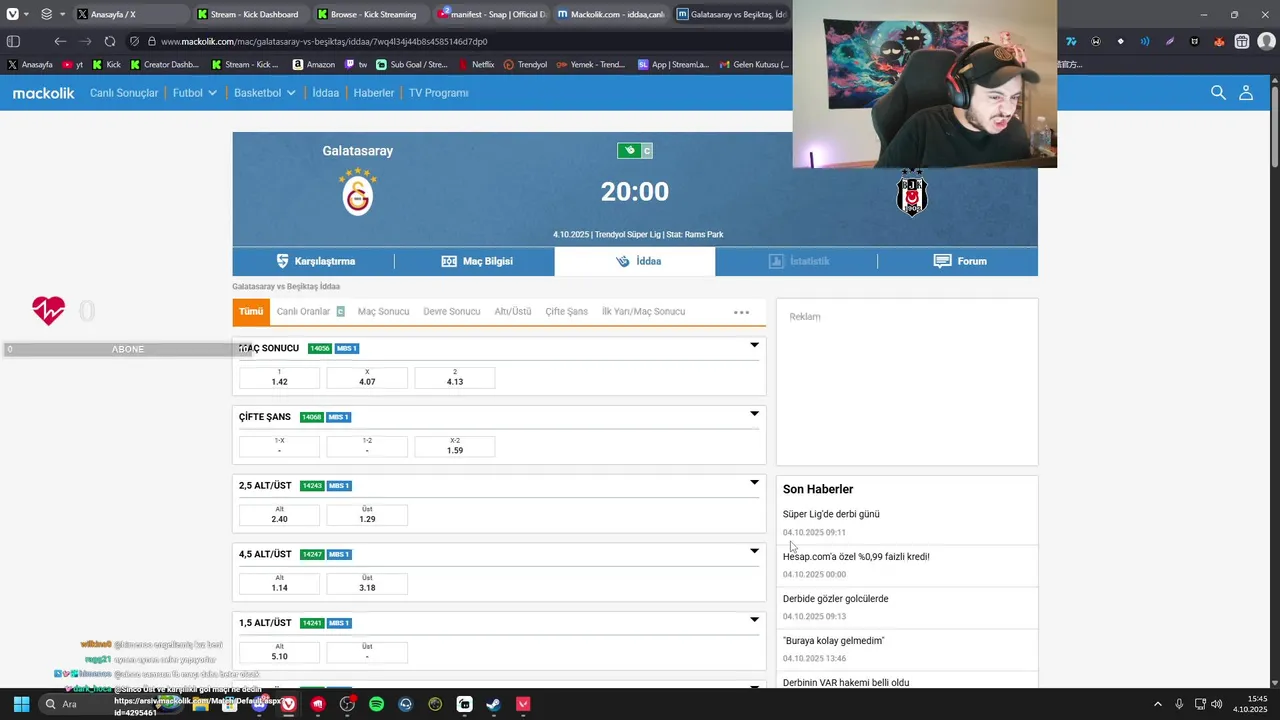Open the yt YouTube bookmark
This screenshot has width=1280, height=720.
pos(73,64)
